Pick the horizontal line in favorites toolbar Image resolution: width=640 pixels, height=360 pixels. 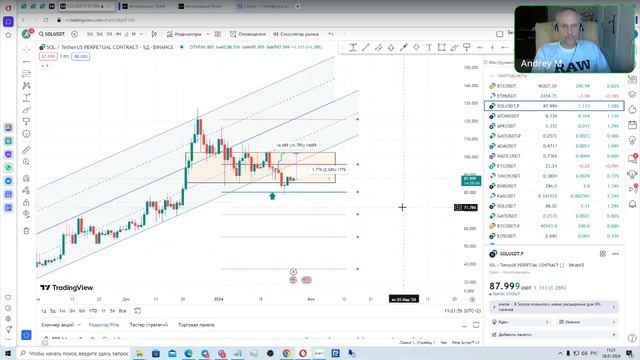480,48
